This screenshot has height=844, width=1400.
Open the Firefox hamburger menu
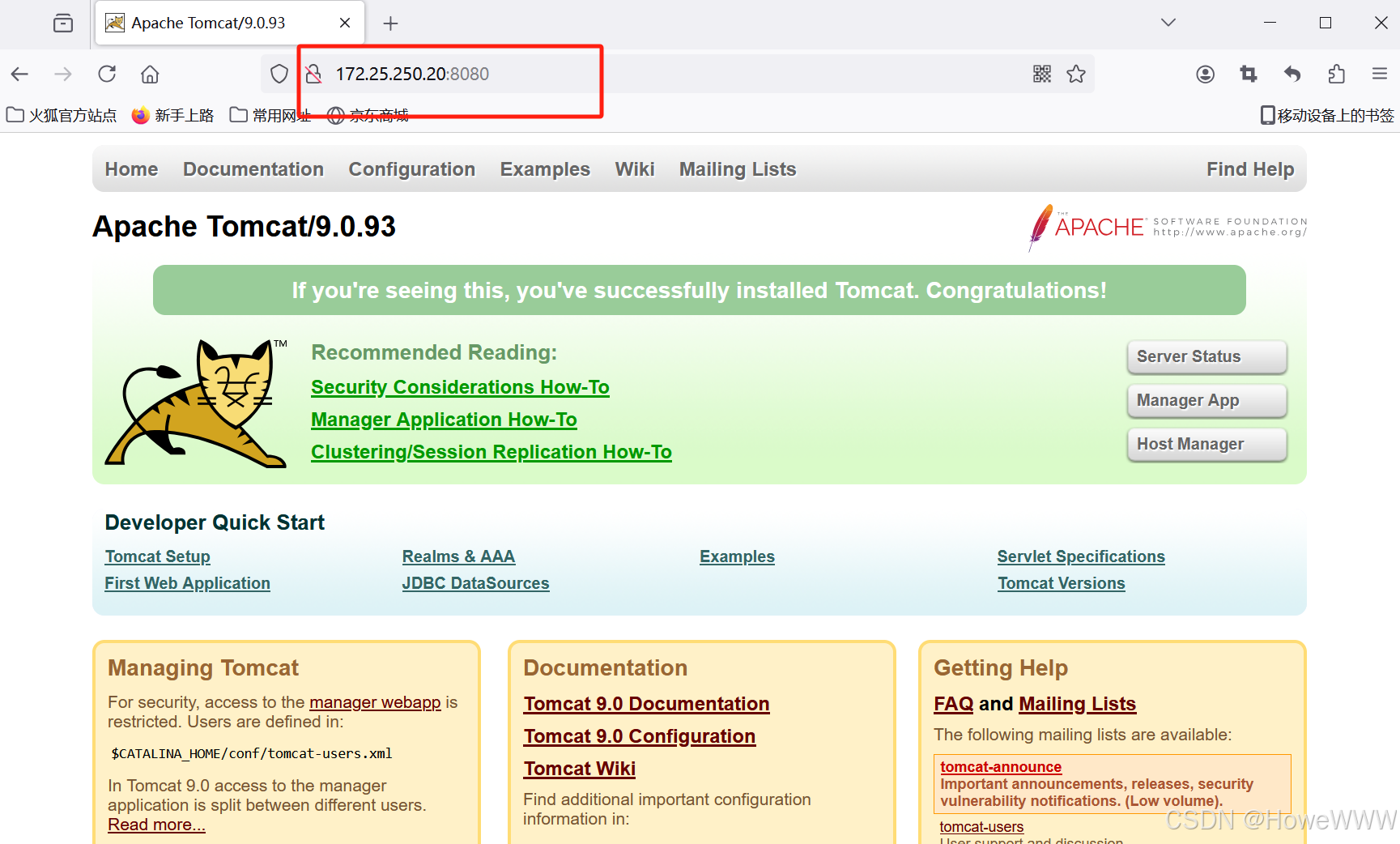point(1380,75)
